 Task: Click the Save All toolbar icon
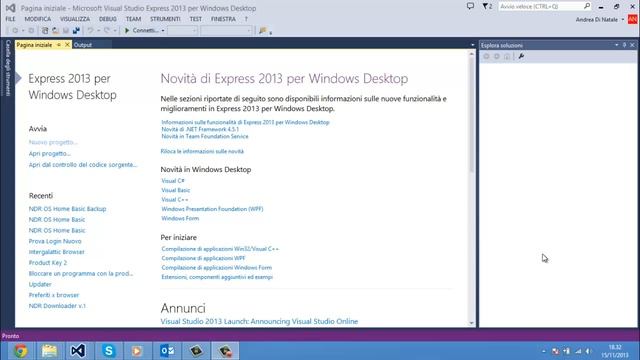coord(76,31)
